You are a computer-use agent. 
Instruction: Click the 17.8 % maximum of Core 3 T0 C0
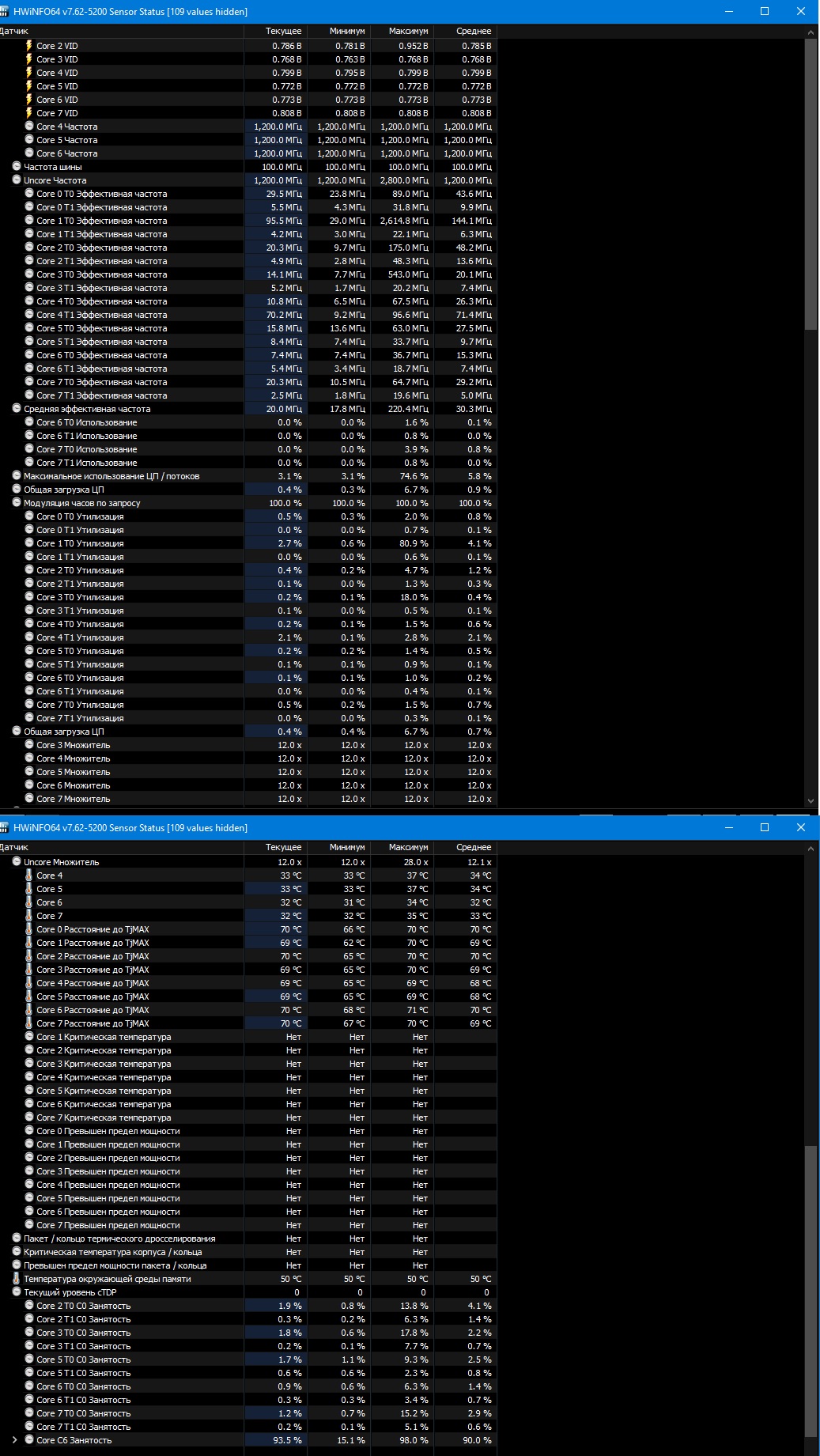pos(414,1333)
